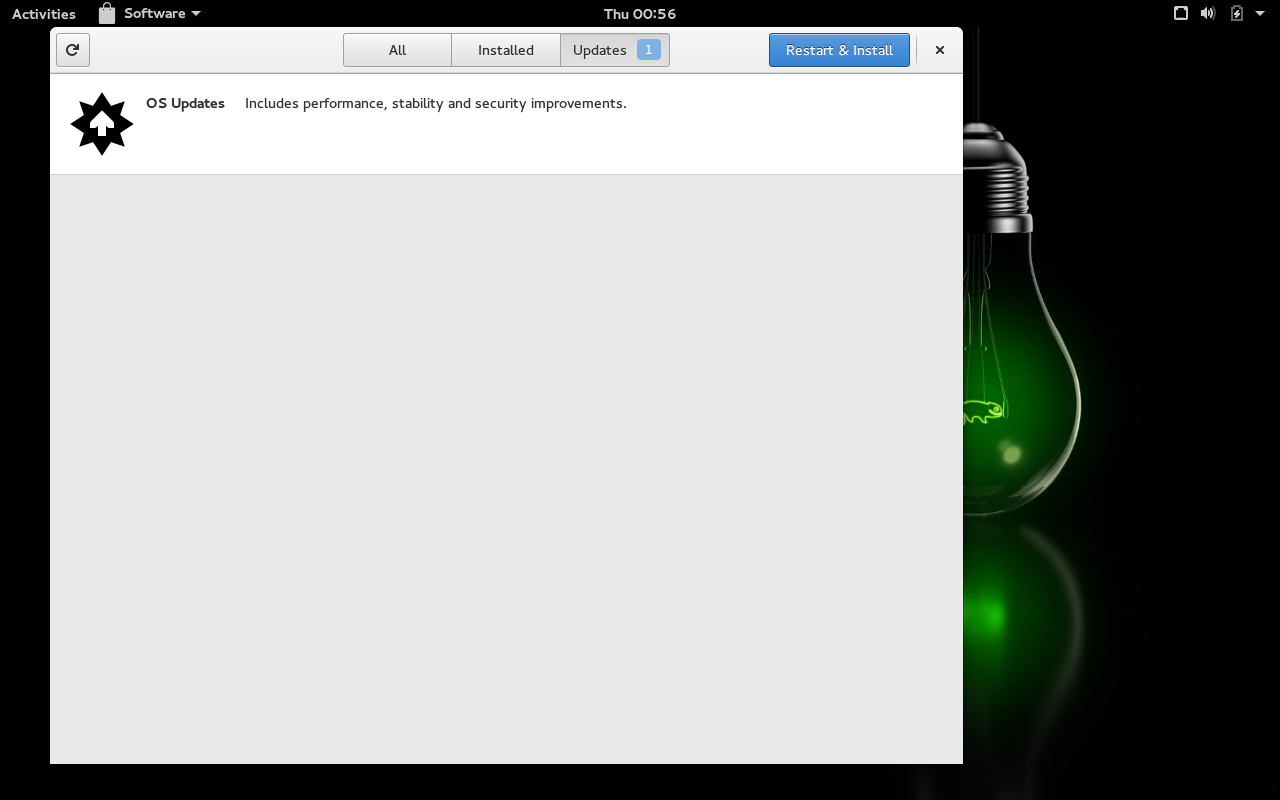Close the Software window

939,50
